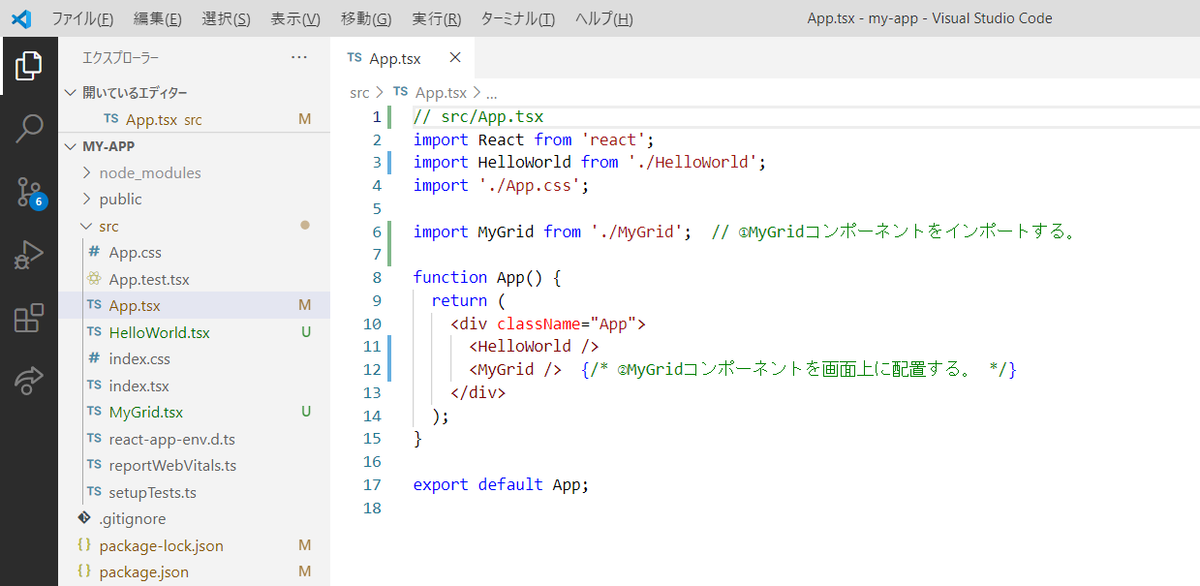Open the Run and Debug view

pos(28,254)
